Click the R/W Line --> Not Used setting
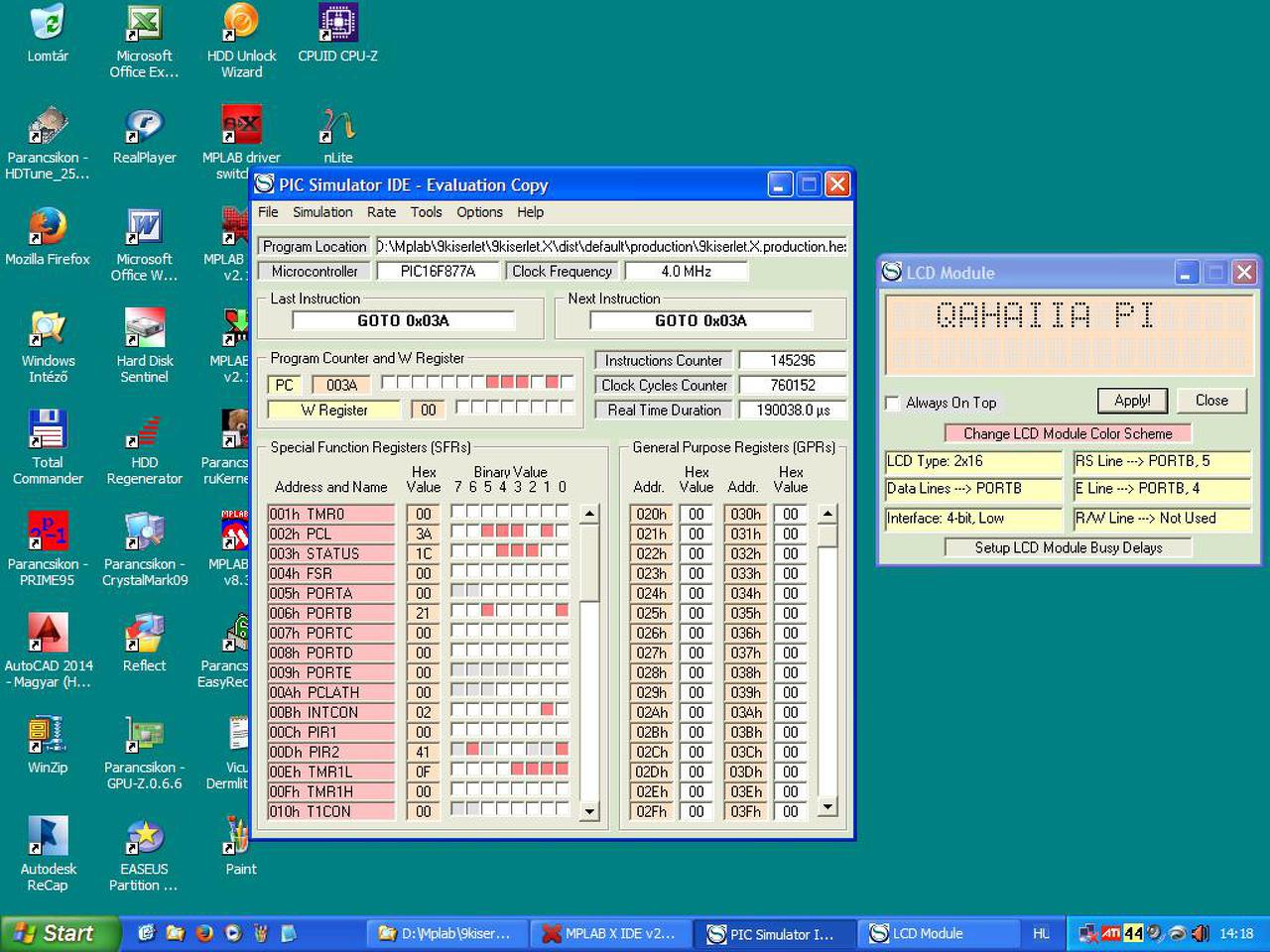Screen dimensions: 1270x952 point(1162,519)
